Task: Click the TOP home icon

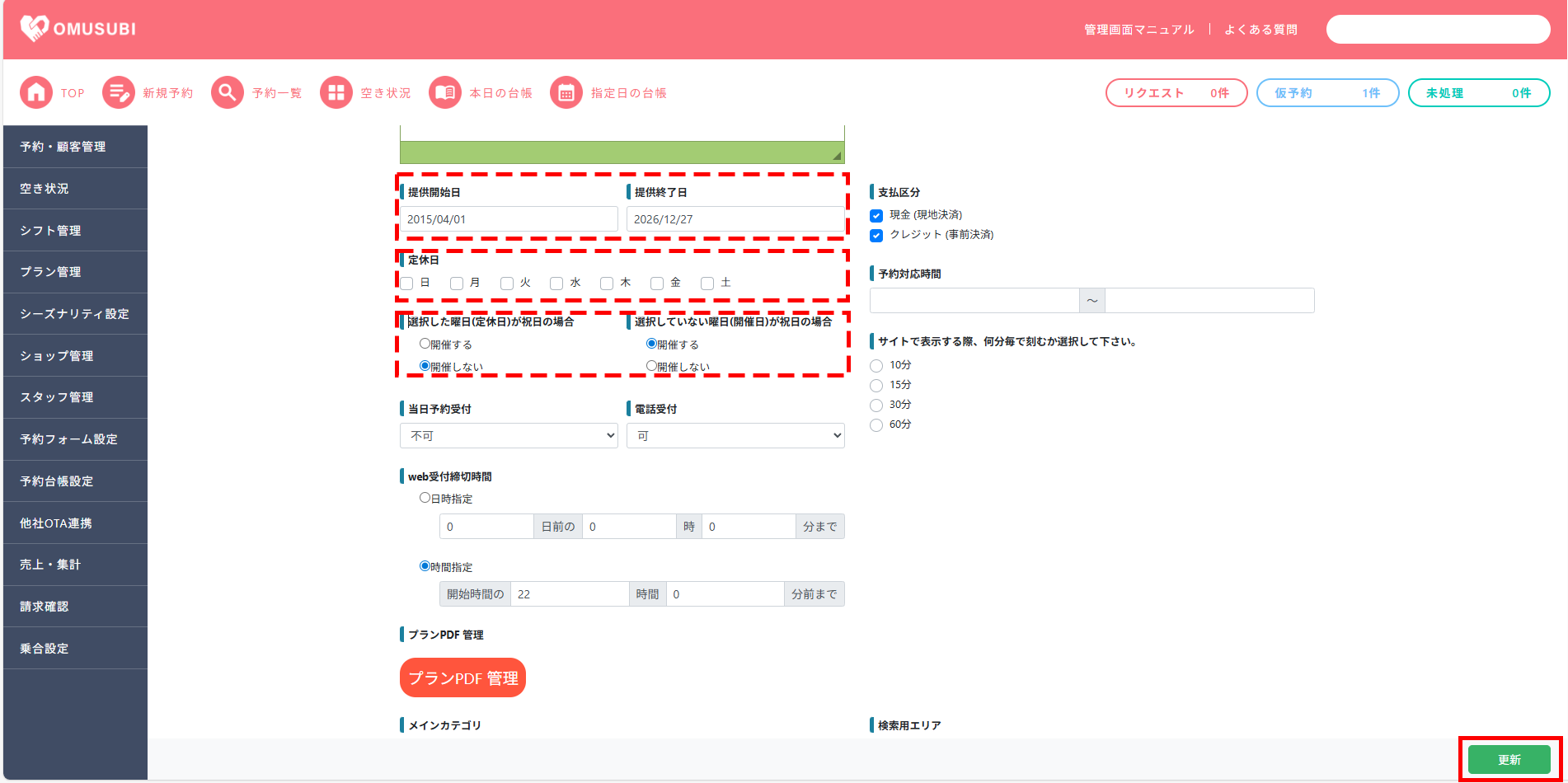Action: (35, 93)
